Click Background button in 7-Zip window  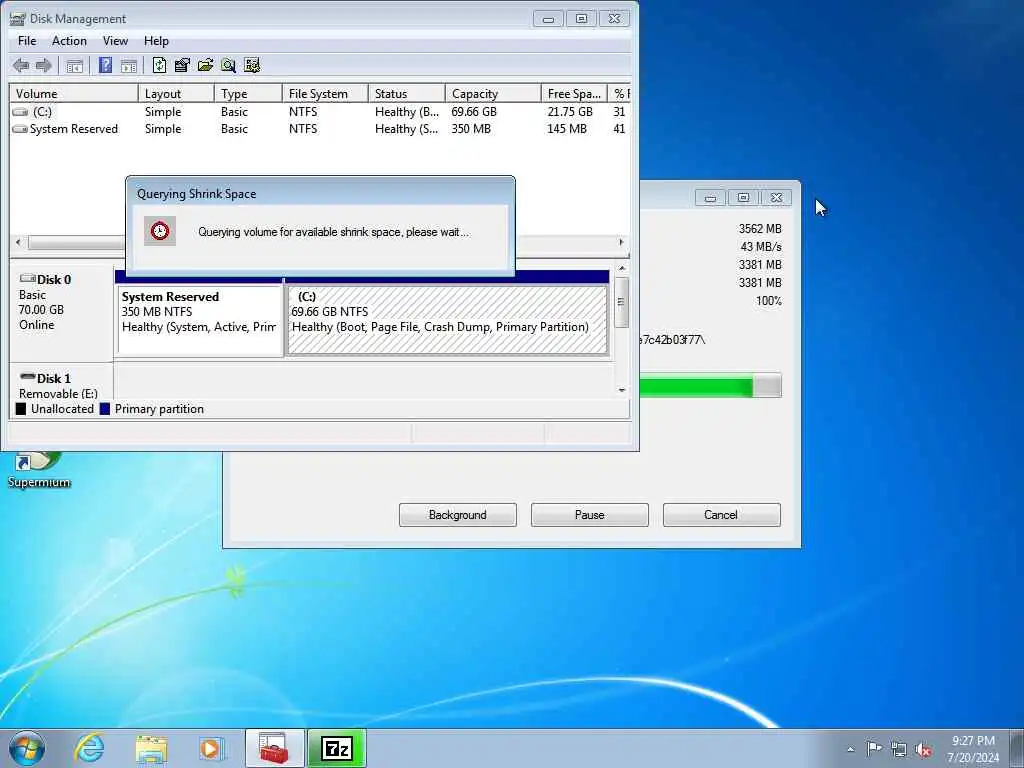(x=458, y=515)
